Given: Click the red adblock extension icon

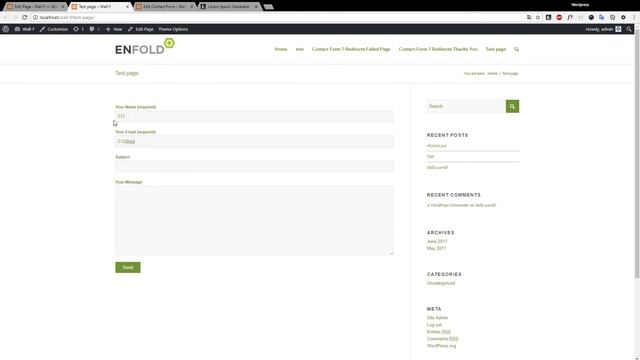Looking at the screenshot, I should point(559,18).
